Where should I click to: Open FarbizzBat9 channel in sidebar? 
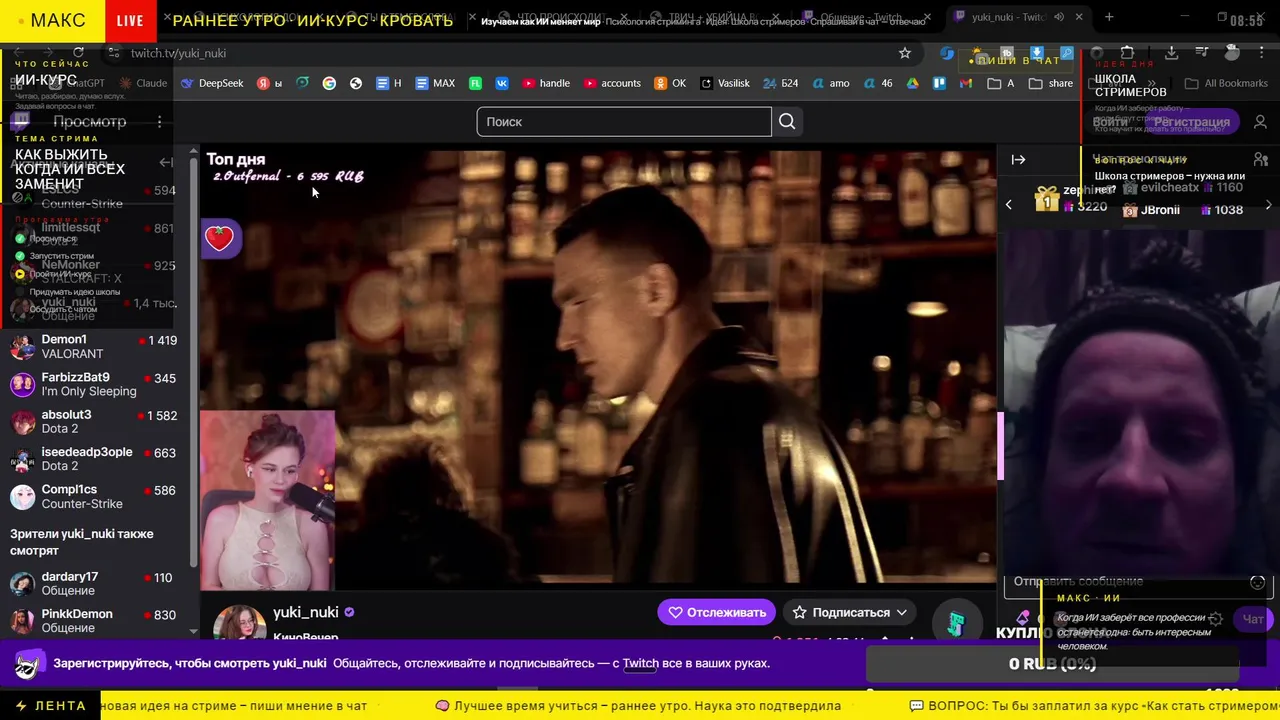(x=93, y=384)
